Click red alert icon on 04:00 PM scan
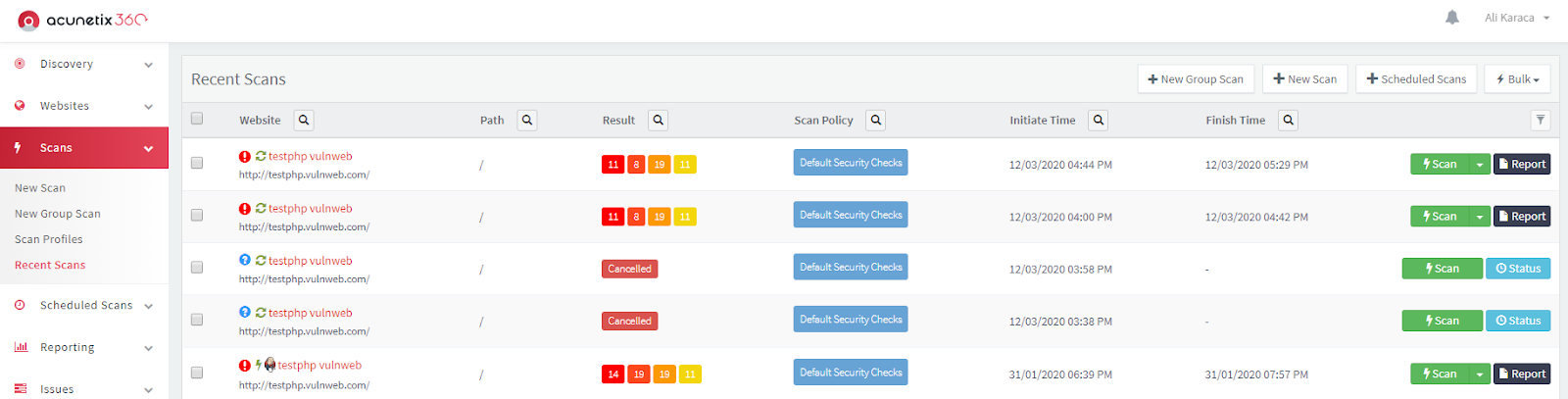 (x=245, y=208)
